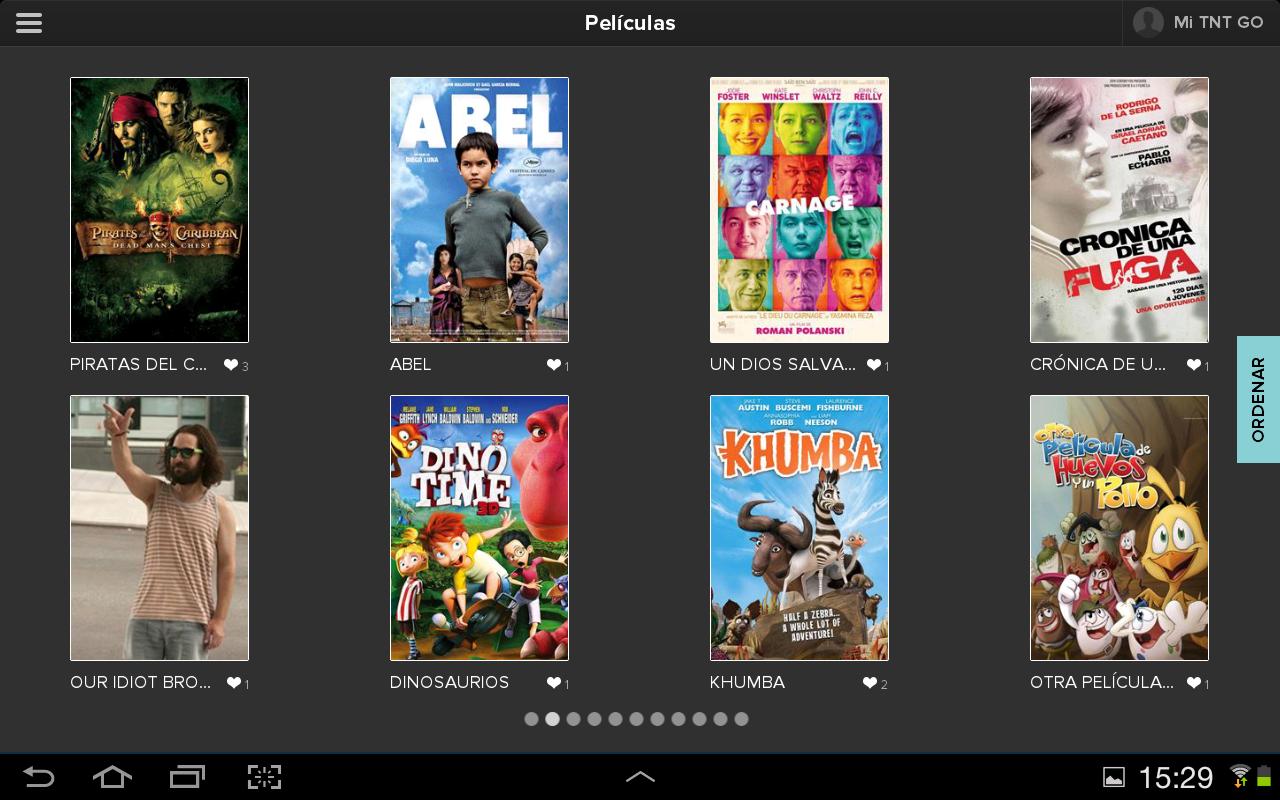The image size is (1280, 800).
Task: Go to first page indicator dot
Action: click(531, 719)
